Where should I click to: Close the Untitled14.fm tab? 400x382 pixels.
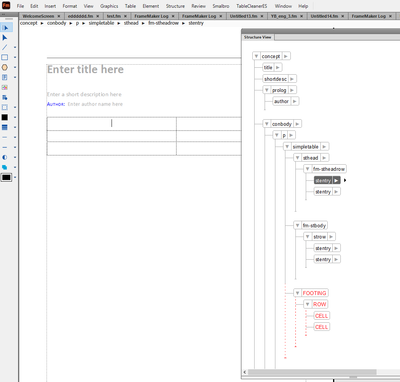(342, 16)
